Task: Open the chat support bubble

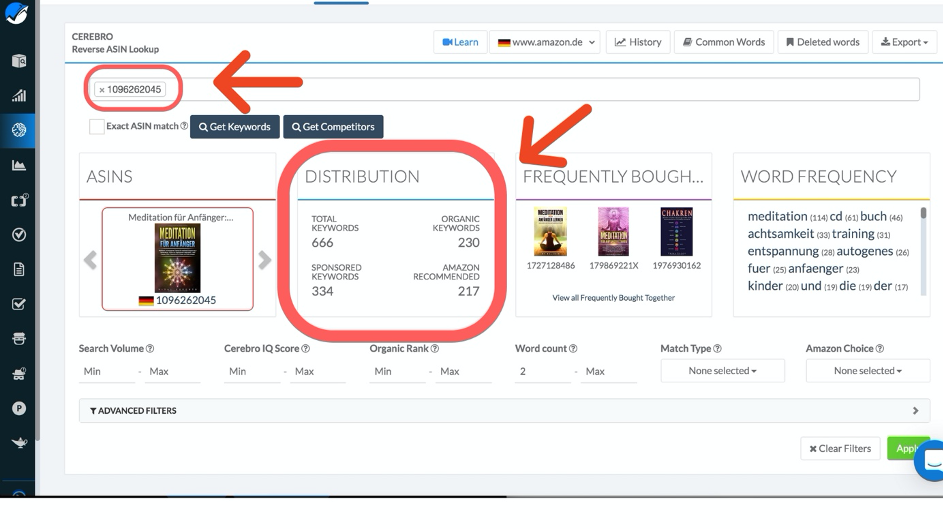Action: pyautogui.click(x=930, y=461)
